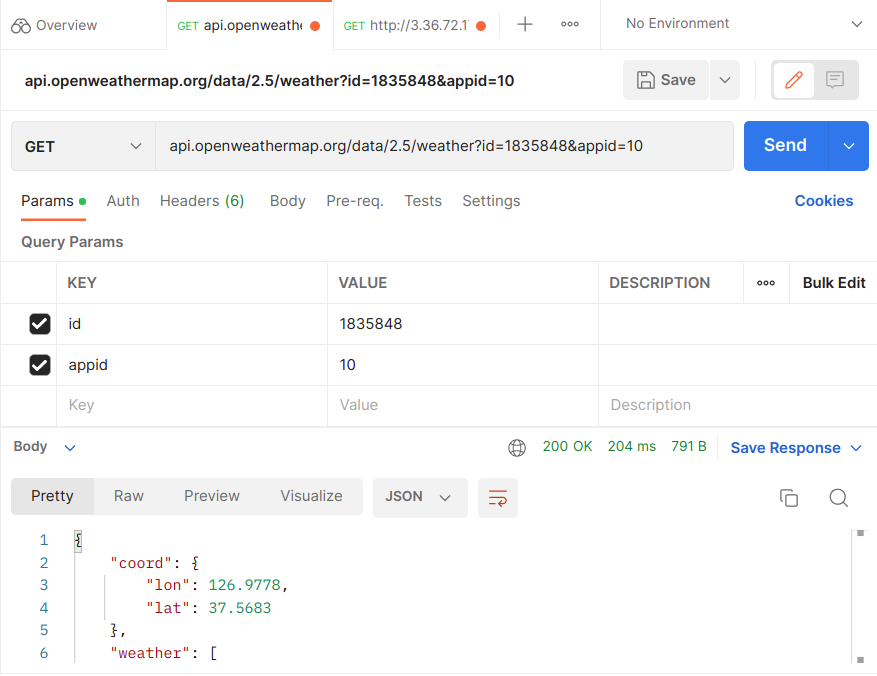Click the request title at top
The image size is (877, 676).
point(269,81)
